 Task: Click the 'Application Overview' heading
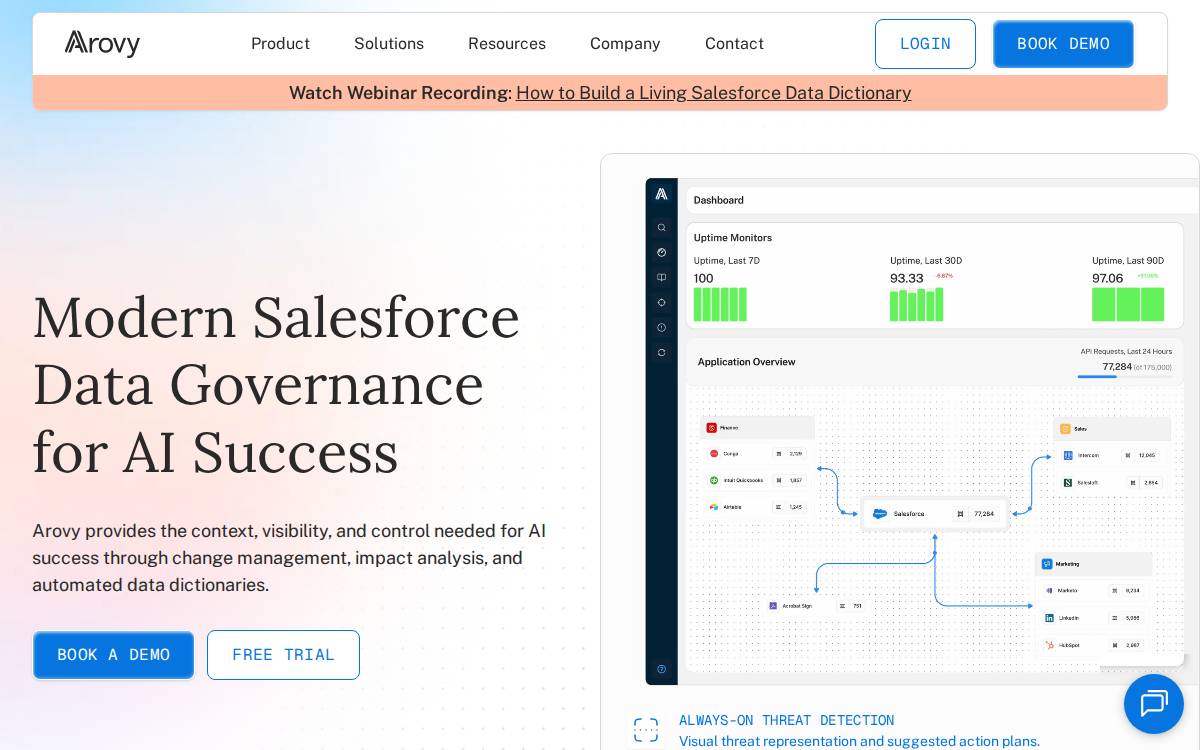pos(747,362)
